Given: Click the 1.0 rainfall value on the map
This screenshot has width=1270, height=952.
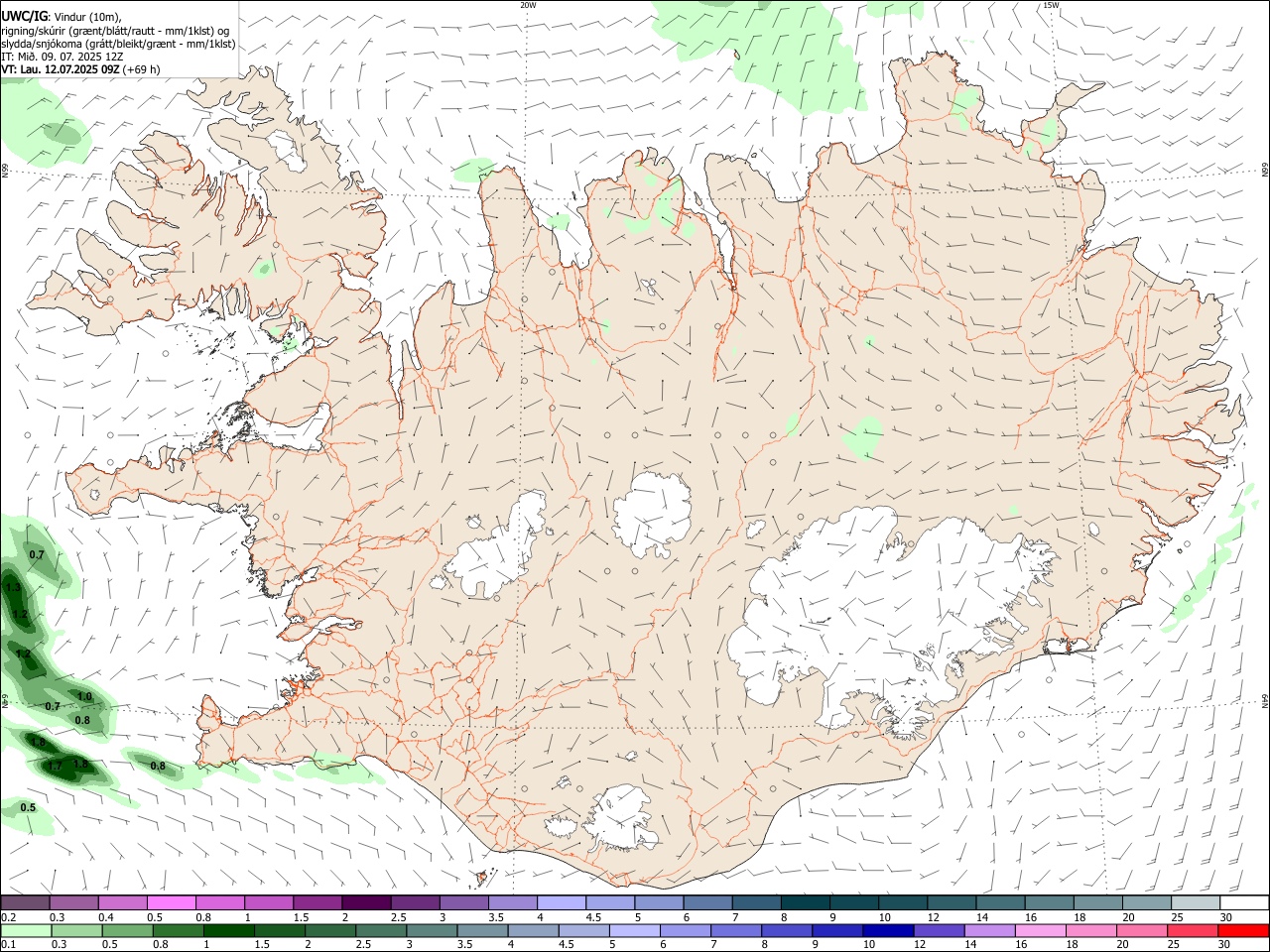Looking at the screenshot, I should click(84, 697).
